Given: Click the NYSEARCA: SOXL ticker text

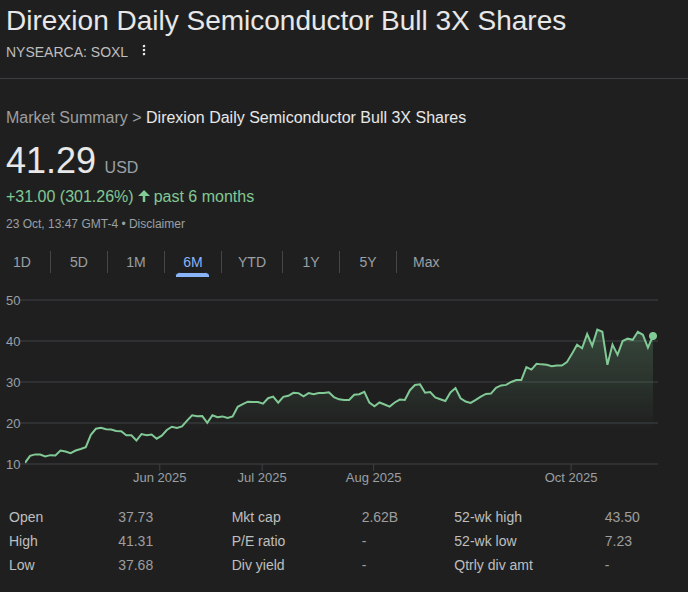Looking at the screenshot, I should coord(67,52).
